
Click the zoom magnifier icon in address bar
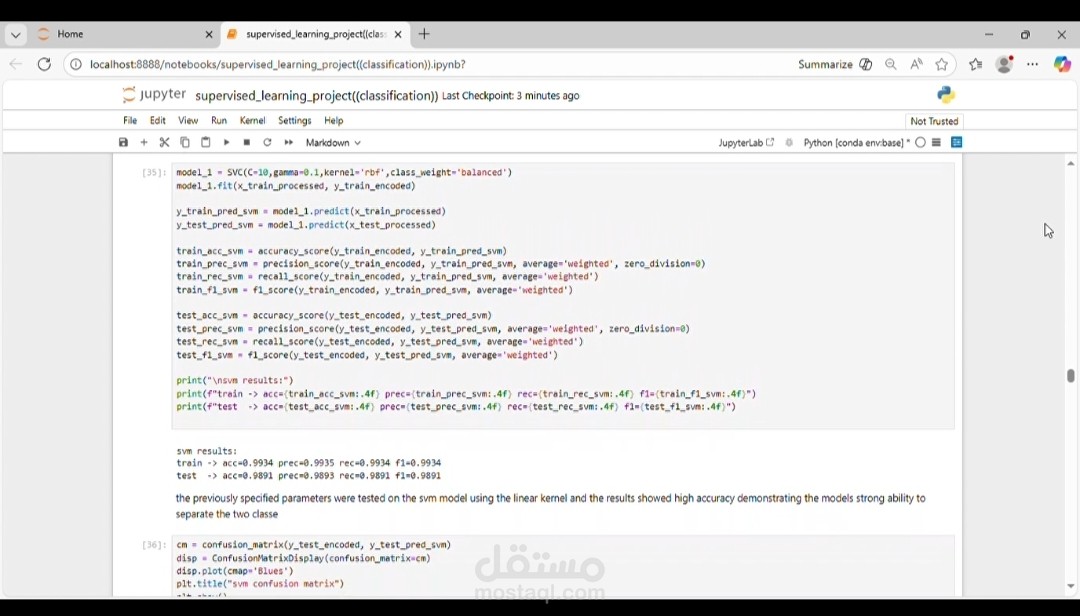pos(891,64)
